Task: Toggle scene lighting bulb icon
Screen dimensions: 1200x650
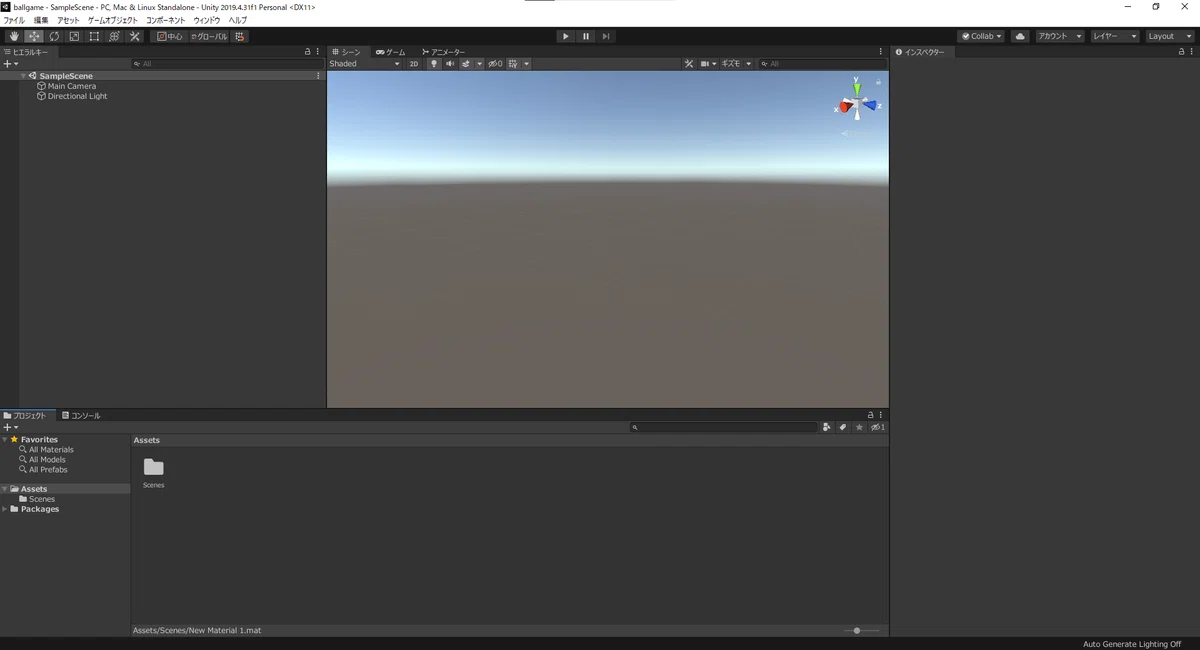Action: tap(434, 64)
